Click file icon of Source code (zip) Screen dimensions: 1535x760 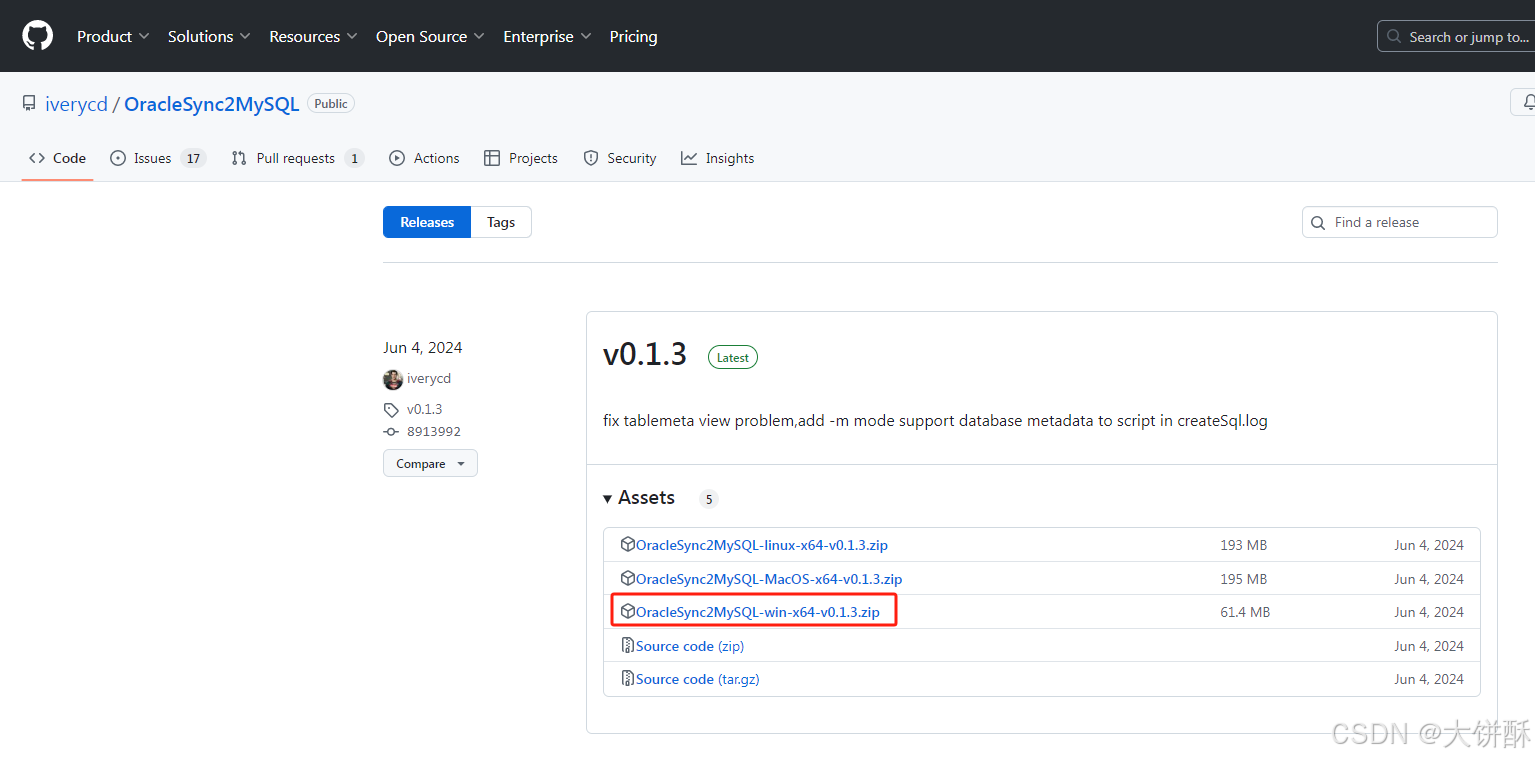(628, 645)
